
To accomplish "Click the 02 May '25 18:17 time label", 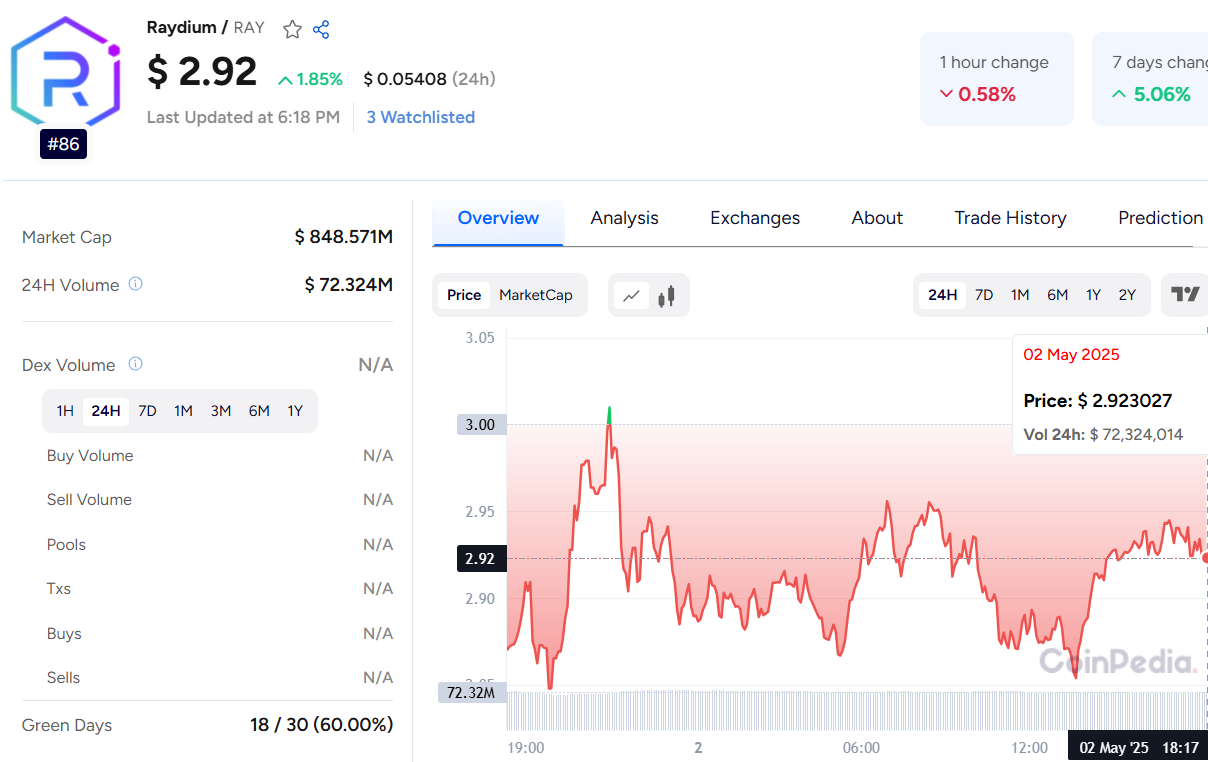I will point(1138,748).
